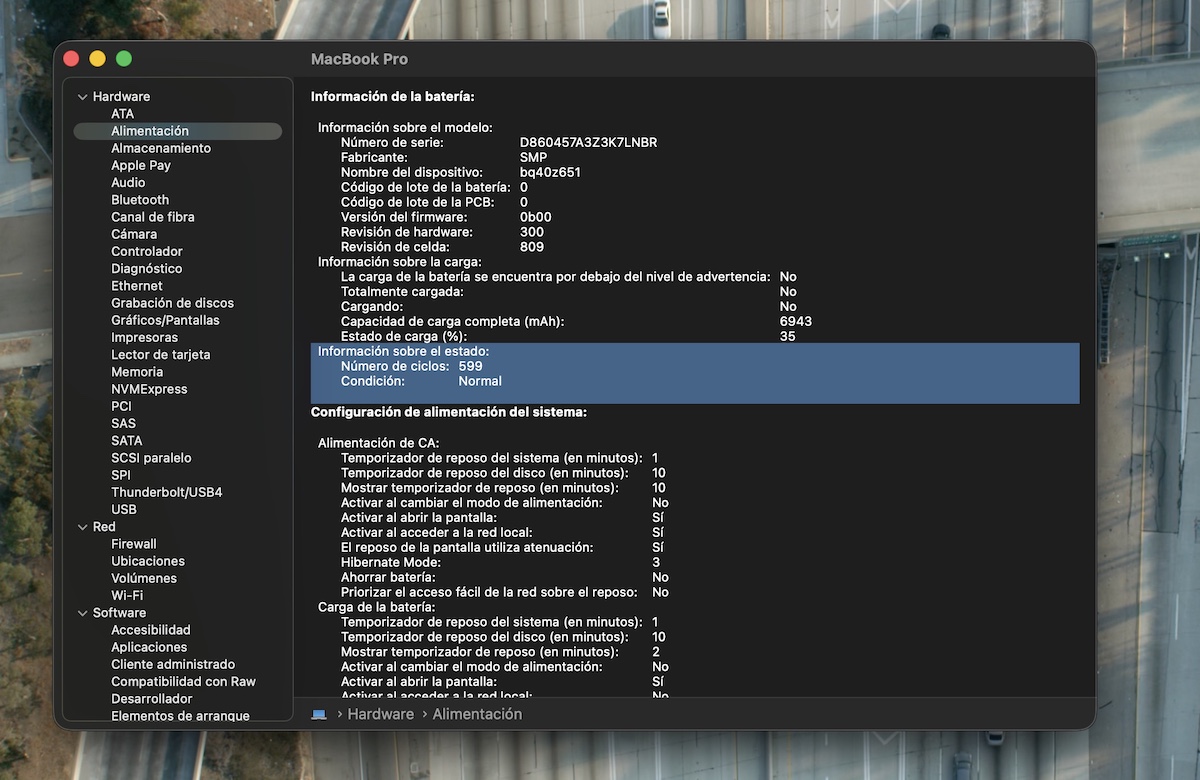1200x780 pixels.
Task: Click the yellow minimize window button
Action: (x=97, y=59)
